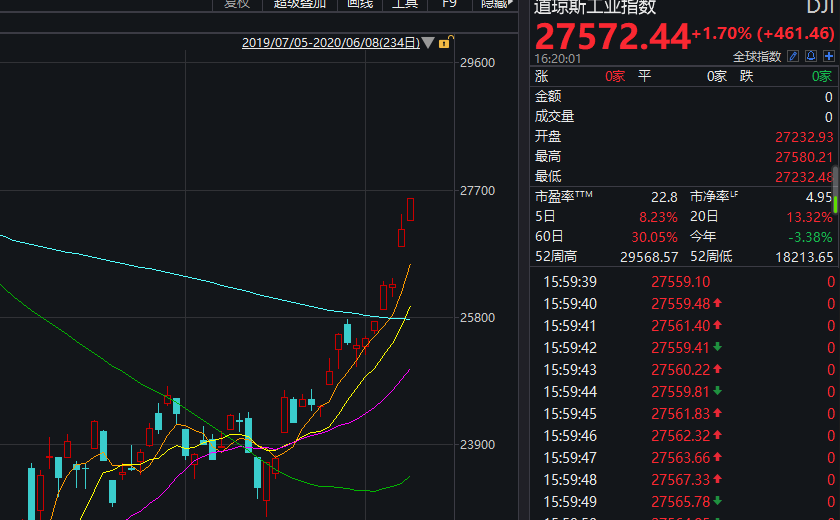The width and height of the screenshot is (840, 520).
Task: Select the 15:59:45 tick price 27561.83
Action: pyautogui.click(x=680, y=413)
